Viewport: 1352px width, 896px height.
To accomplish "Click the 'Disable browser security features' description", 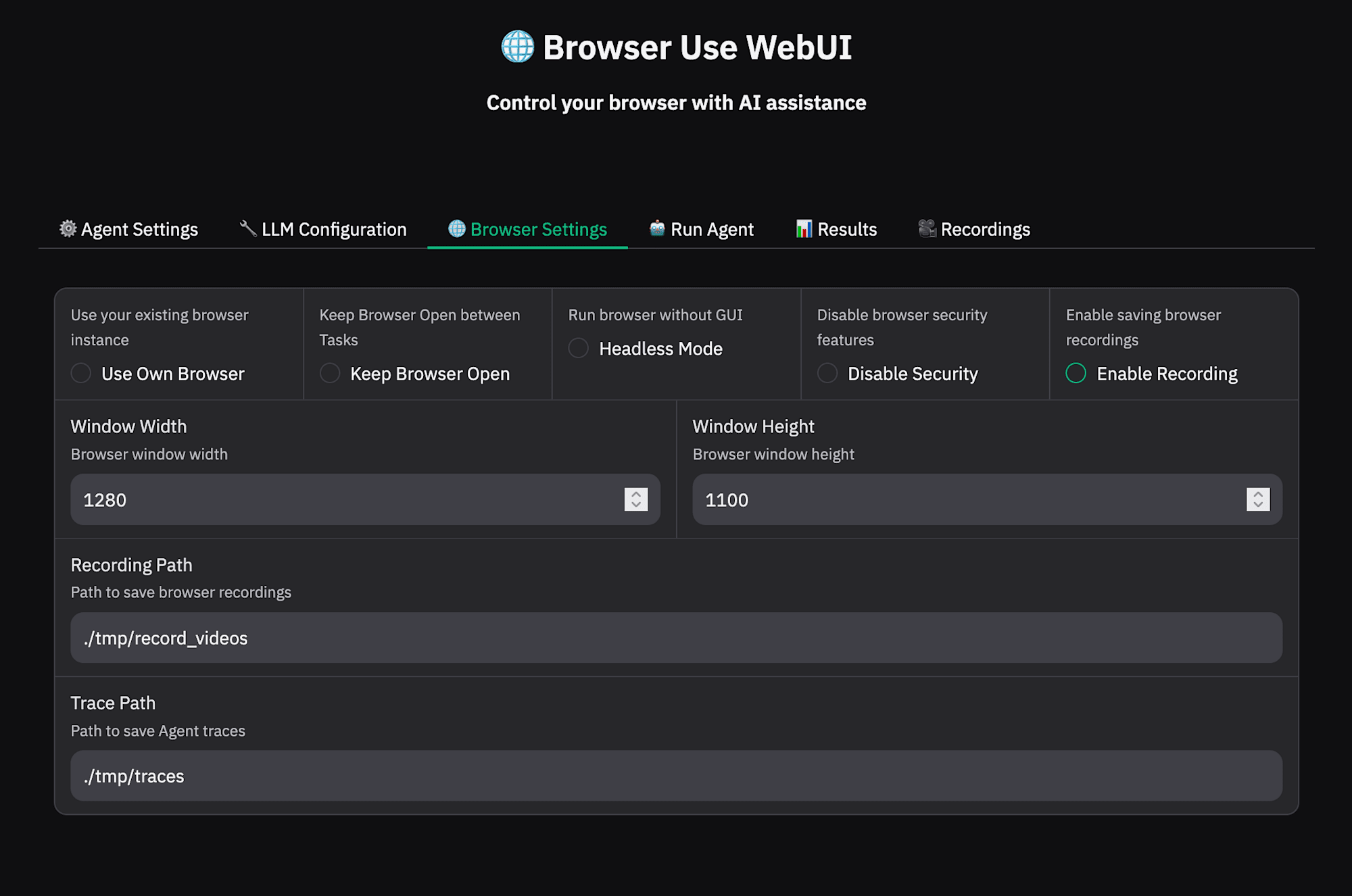I will click(x=902, y=328).
